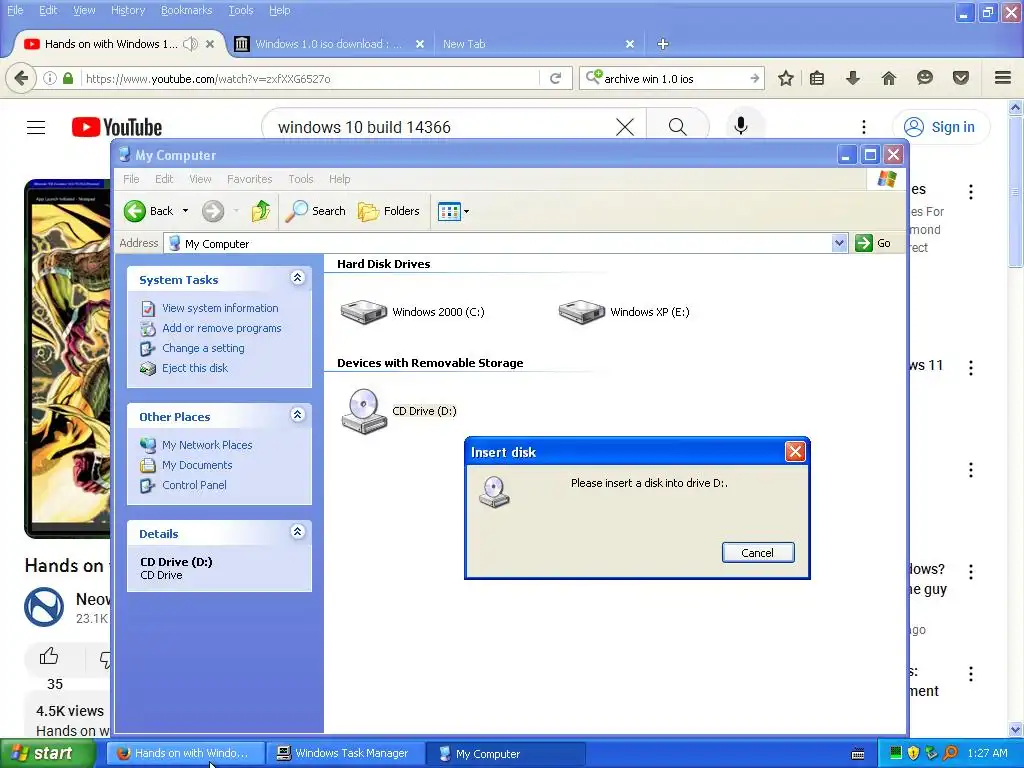Expand the Address bar dropdown
The height and width of the screenshot is (768, 1024).
click(839, 244)
